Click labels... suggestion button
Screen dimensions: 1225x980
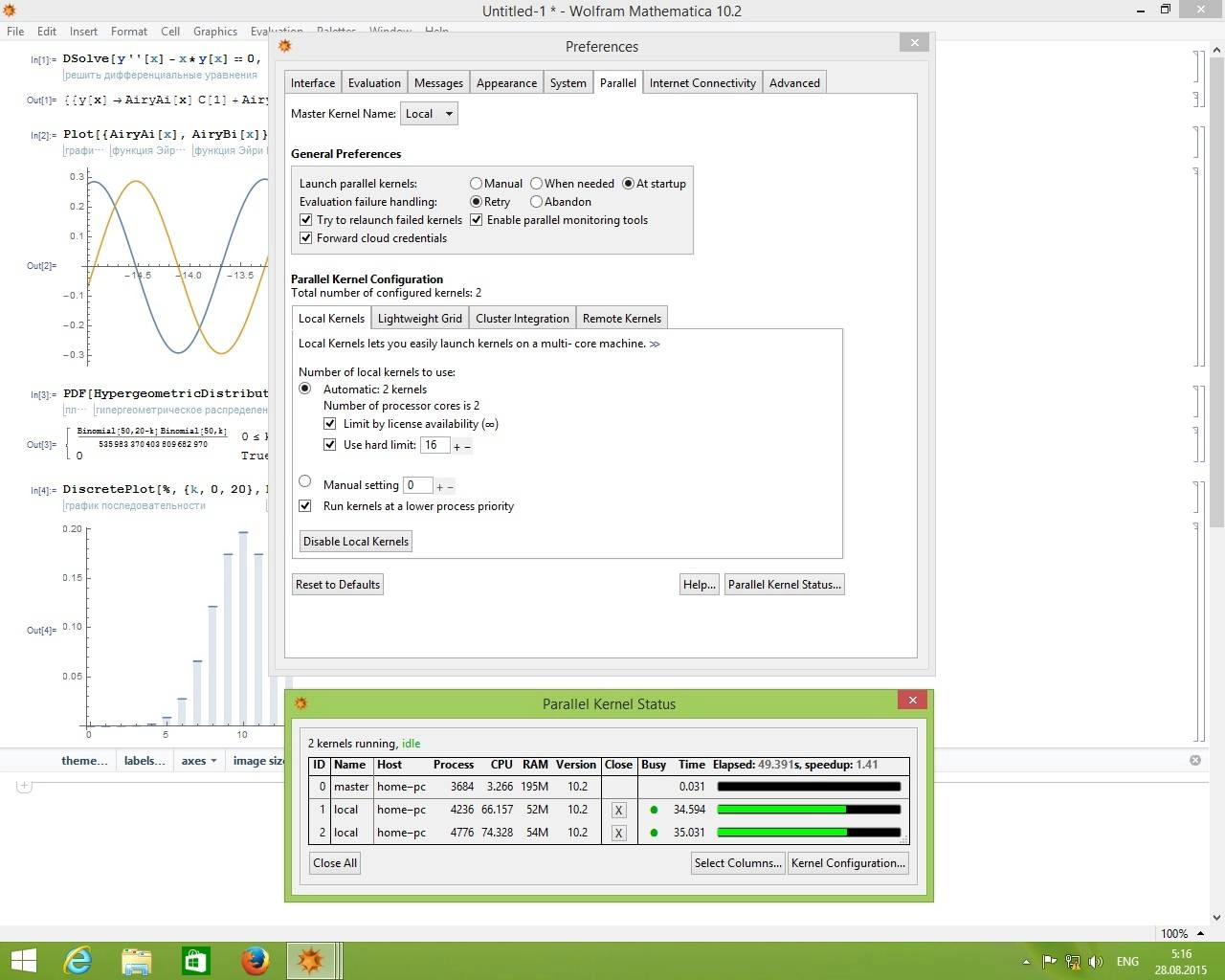[145, 761]
